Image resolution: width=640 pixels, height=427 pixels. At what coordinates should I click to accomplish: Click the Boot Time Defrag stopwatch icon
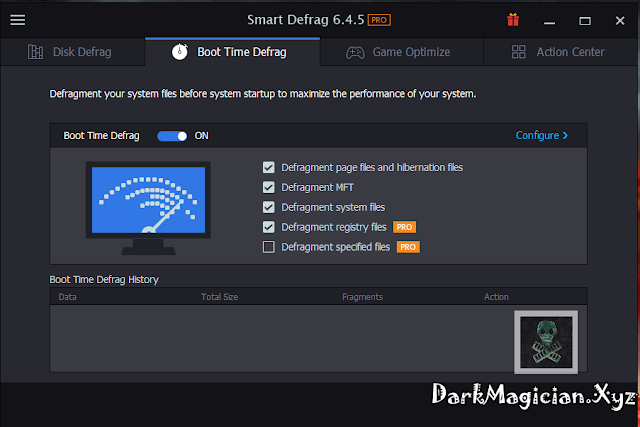click(180, 52)
